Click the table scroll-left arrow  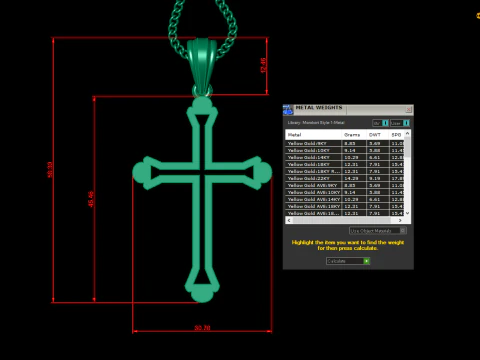point(289,220)
